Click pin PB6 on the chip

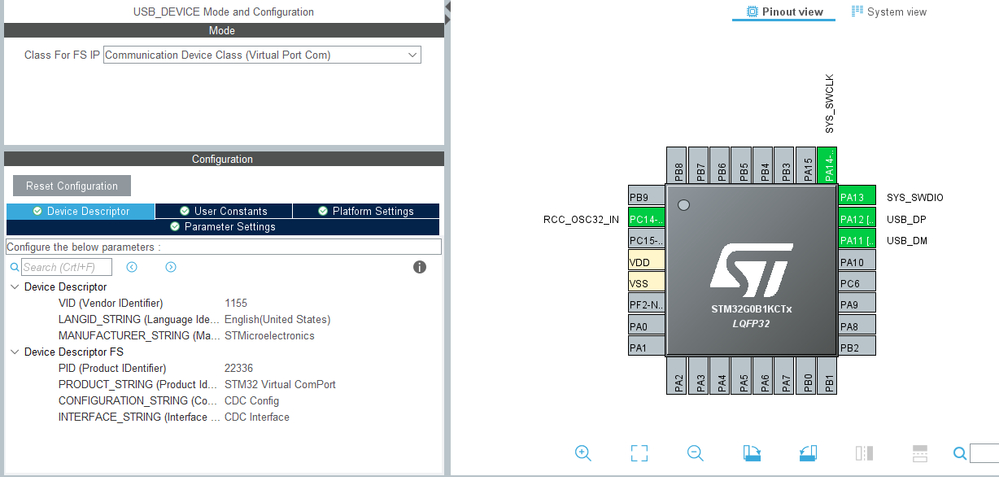(721, 166)
